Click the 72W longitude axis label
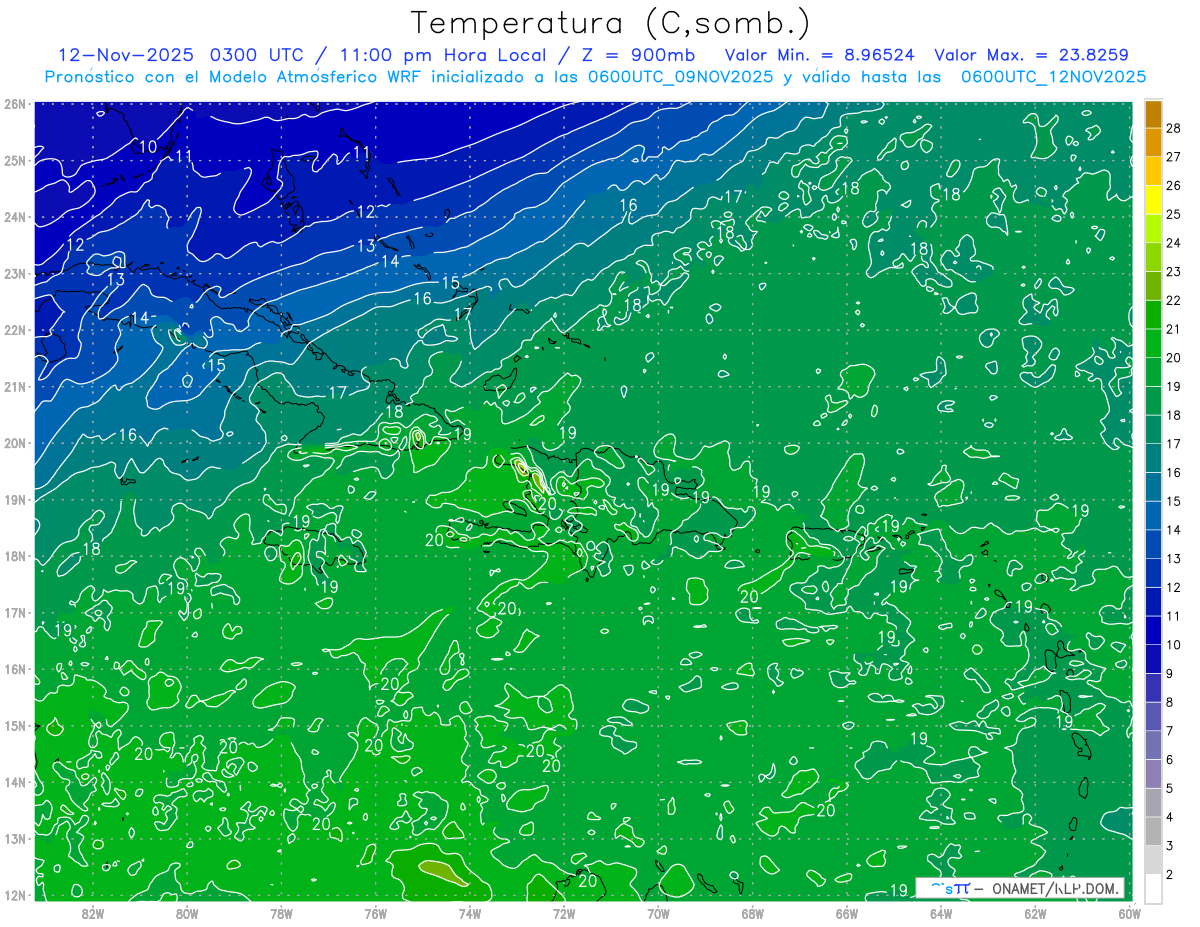This screenshot has width=1200, height=927. (564, 912)
